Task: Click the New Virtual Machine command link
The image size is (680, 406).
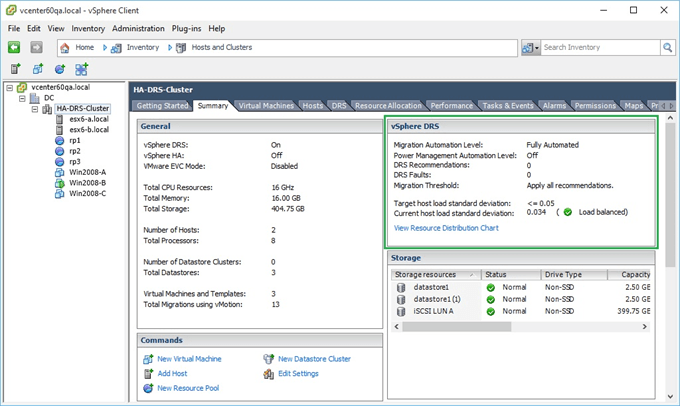Action: (189, 359)
